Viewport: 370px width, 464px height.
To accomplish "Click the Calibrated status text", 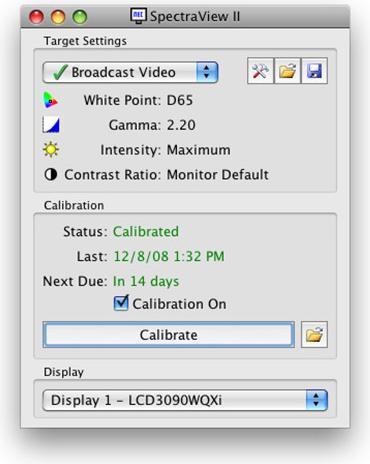I will [x=146, y=232].
